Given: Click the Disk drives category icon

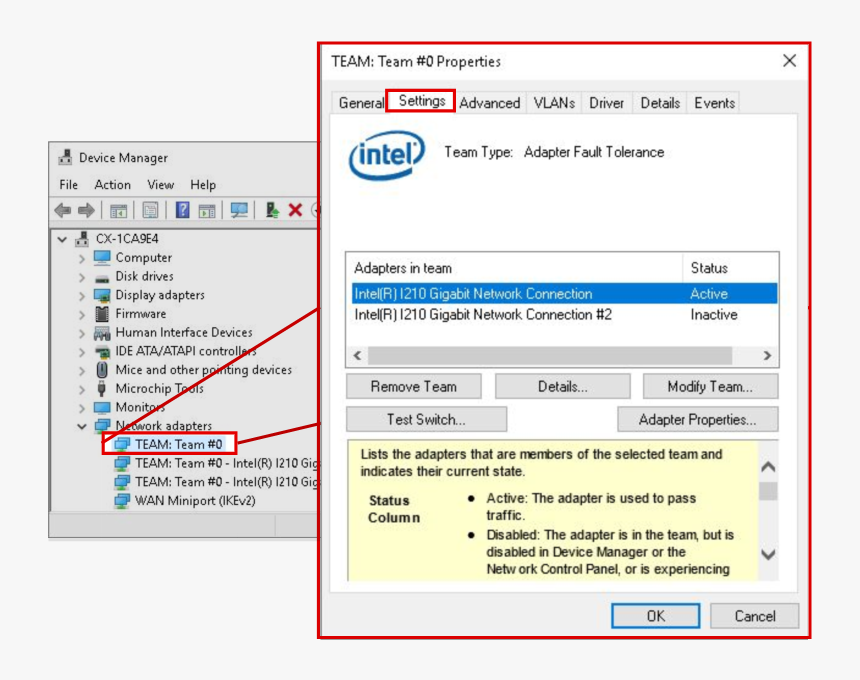Looking at the screenshot, I should [x=102, y=278].
